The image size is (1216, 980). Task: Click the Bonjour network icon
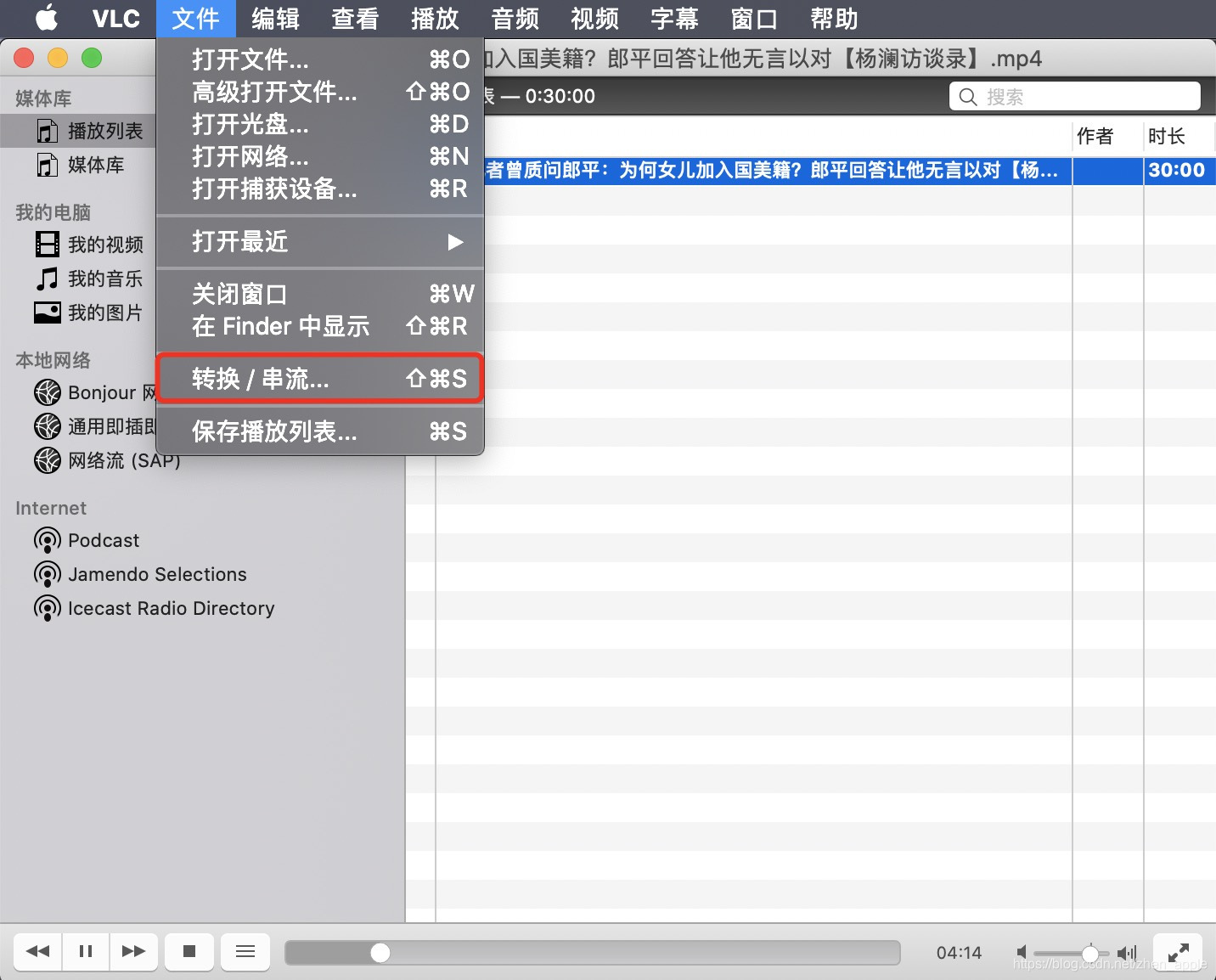pyautogui.click(x=48, y=392)
